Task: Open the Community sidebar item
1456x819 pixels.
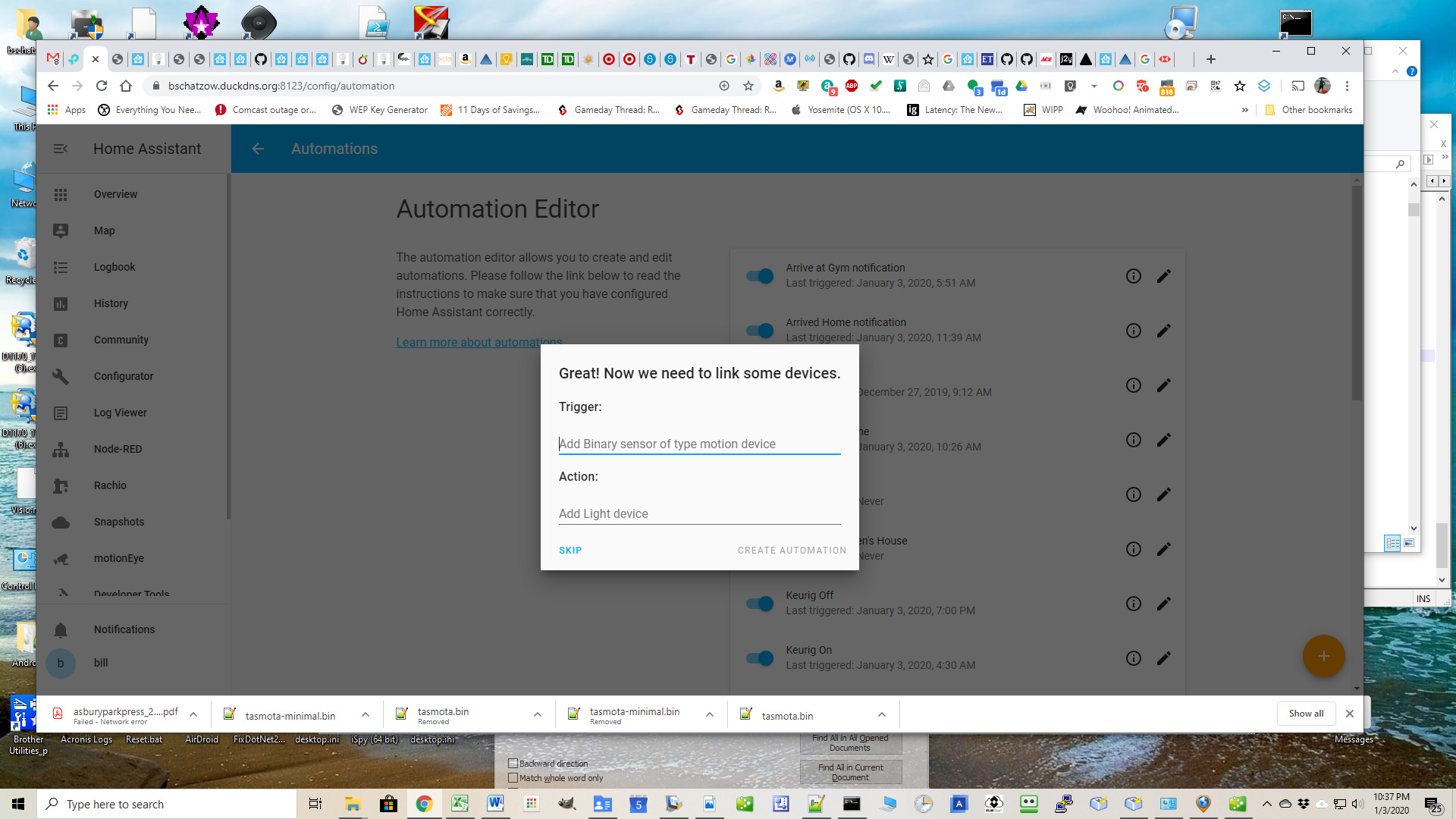Action: pyautogui.click(x=133, y=340)
